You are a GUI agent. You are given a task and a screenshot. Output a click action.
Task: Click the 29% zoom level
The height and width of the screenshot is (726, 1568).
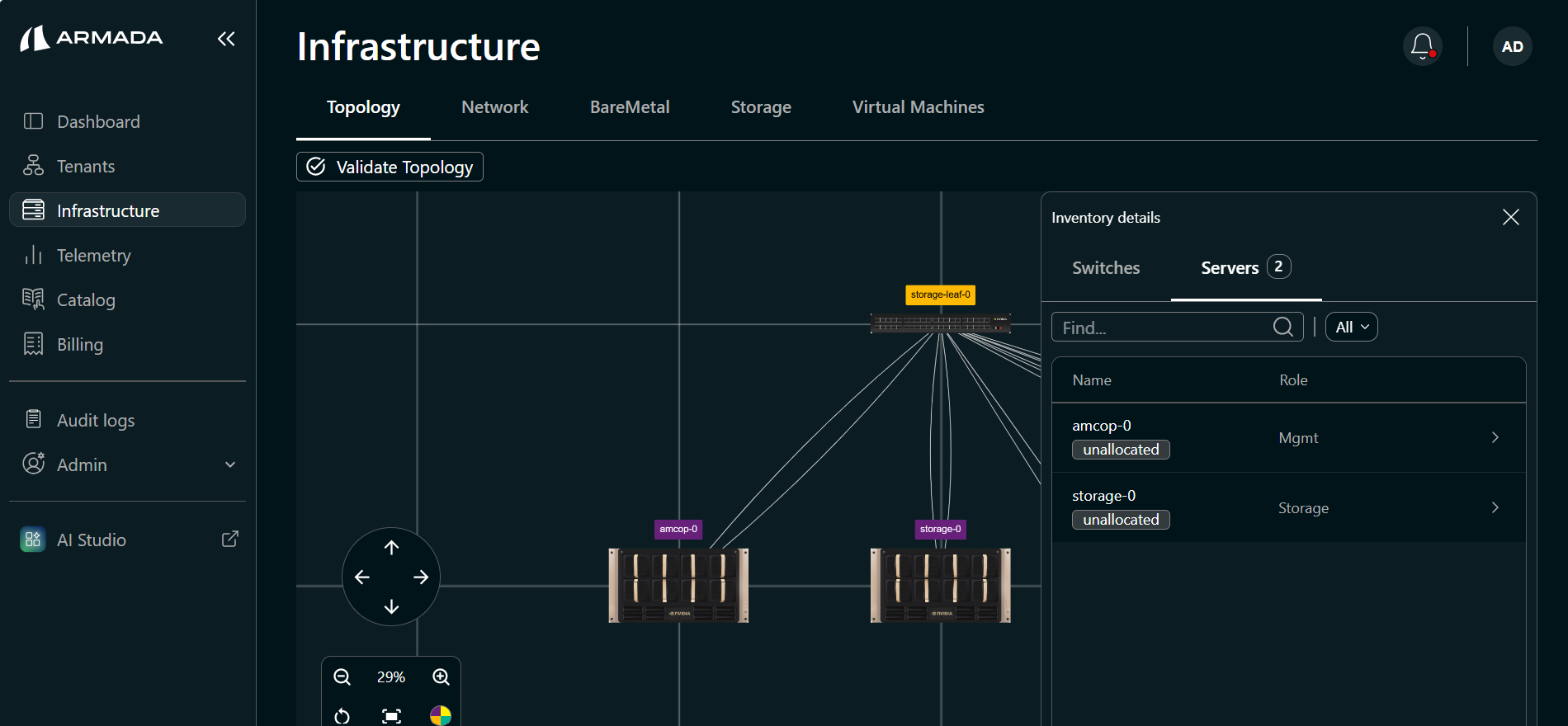click(x=391, y=677)
